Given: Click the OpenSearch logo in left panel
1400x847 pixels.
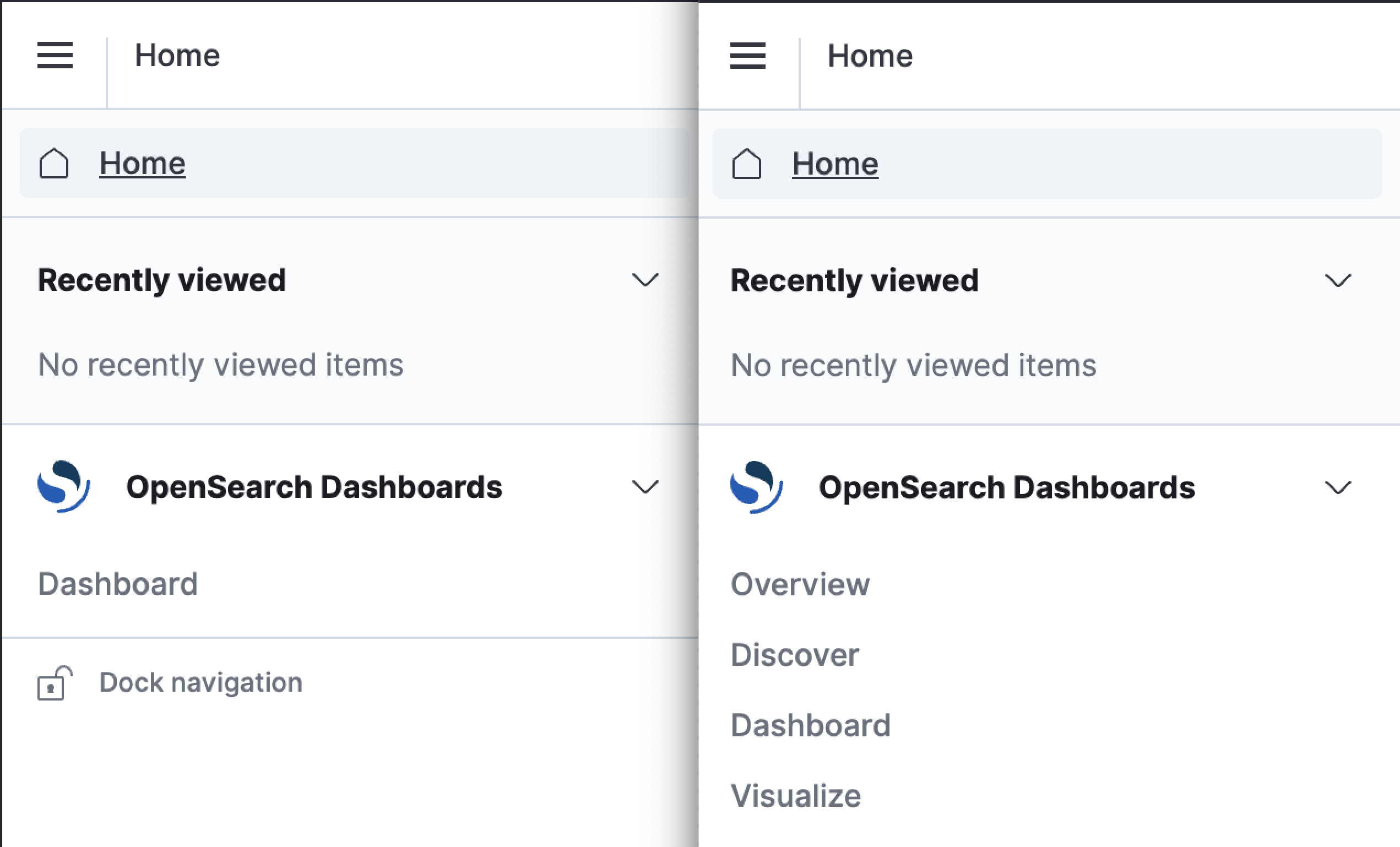Looking at the screenshot, I should (64, 487).
